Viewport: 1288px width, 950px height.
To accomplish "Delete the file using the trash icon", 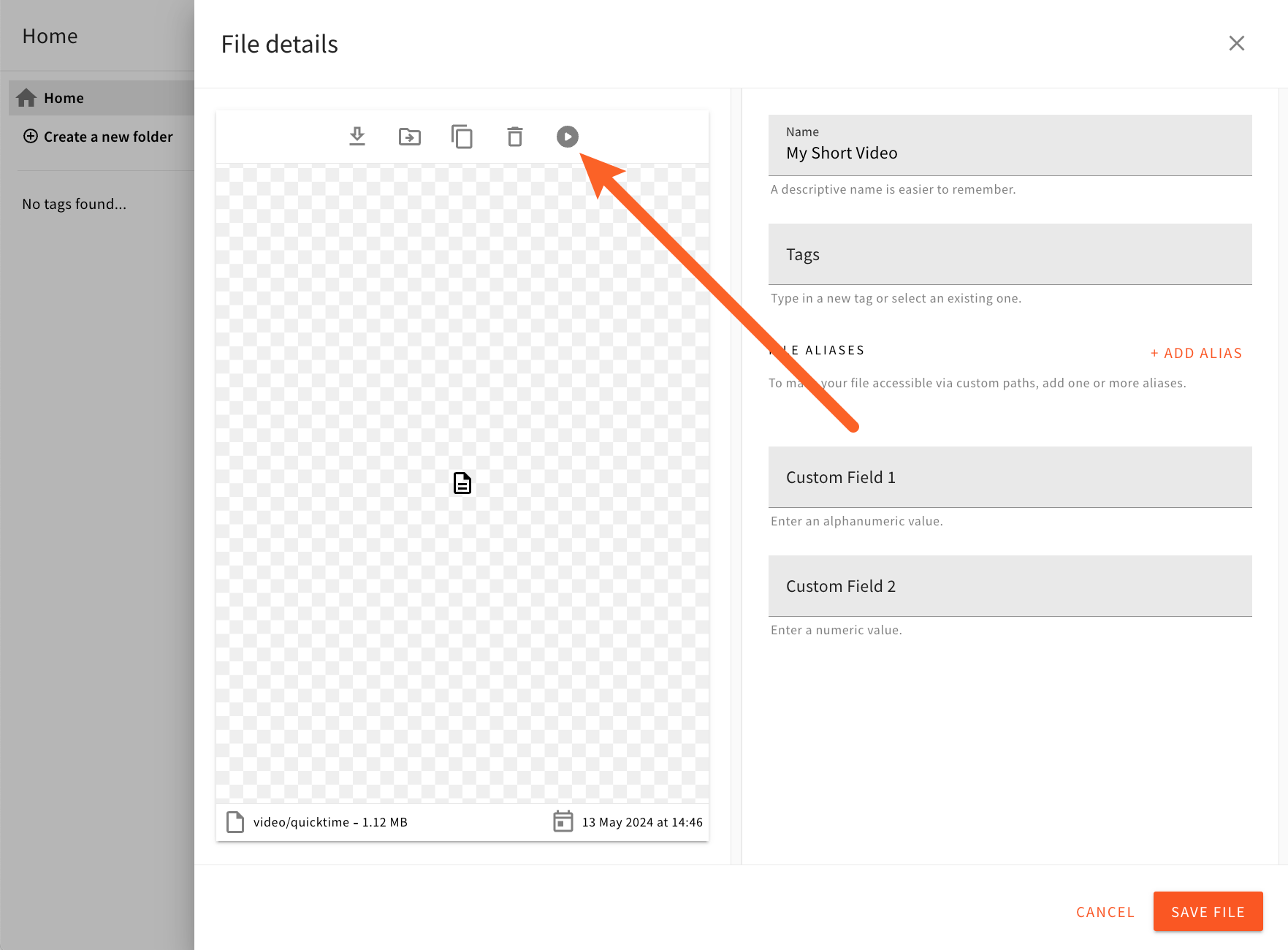I will 515,137.
